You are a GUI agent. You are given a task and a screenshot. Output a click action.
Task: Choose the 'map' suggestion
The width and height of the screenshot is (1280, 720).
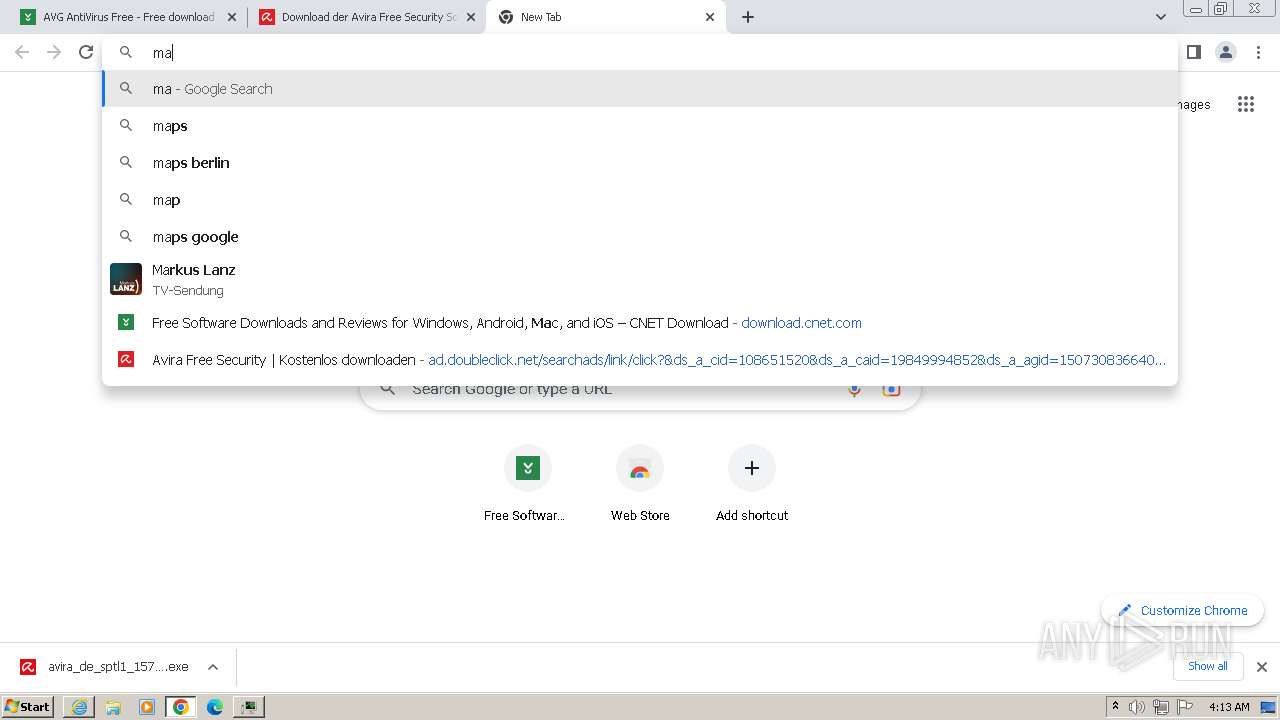click(640, 200)
